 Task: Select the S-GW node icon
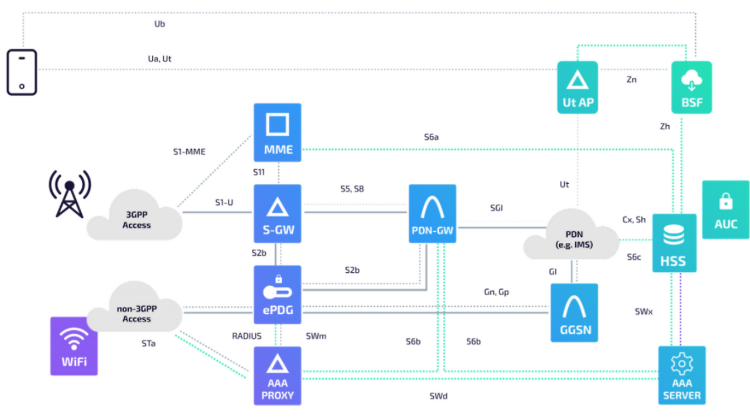click(x=277, y=214)
